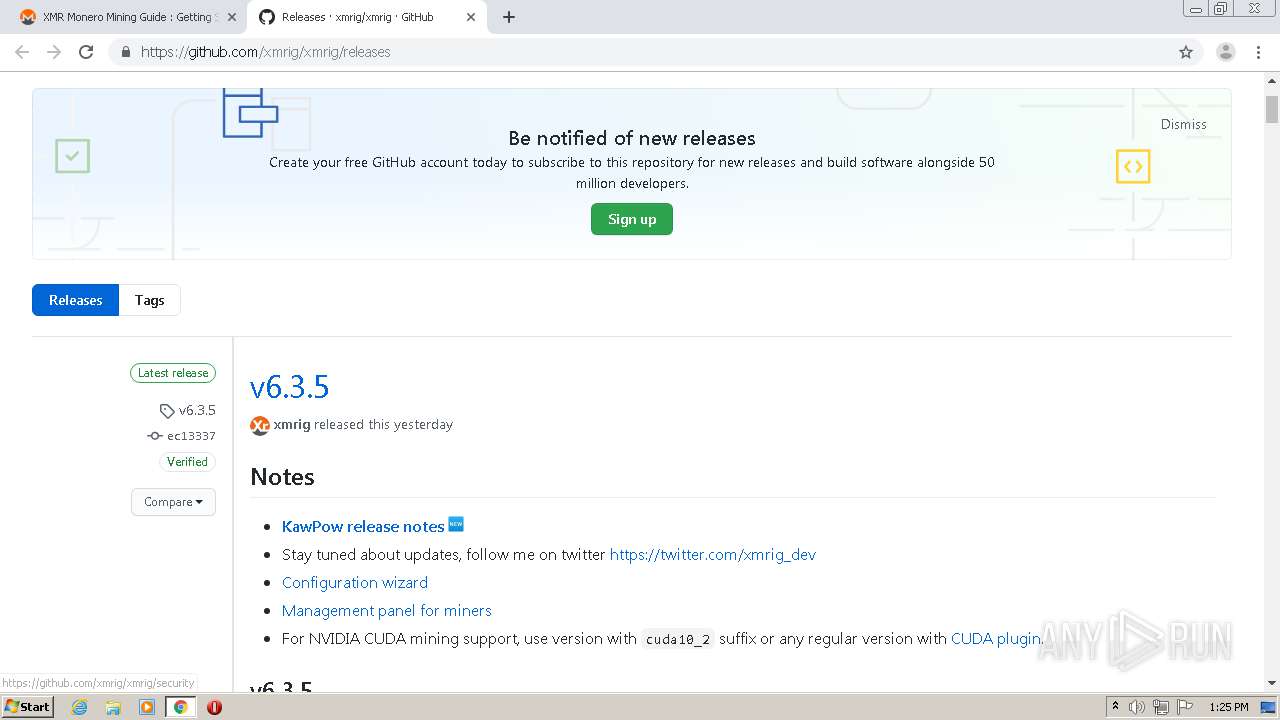Go forward in browser history
The image size is (1280, 720).
[54, 52]
